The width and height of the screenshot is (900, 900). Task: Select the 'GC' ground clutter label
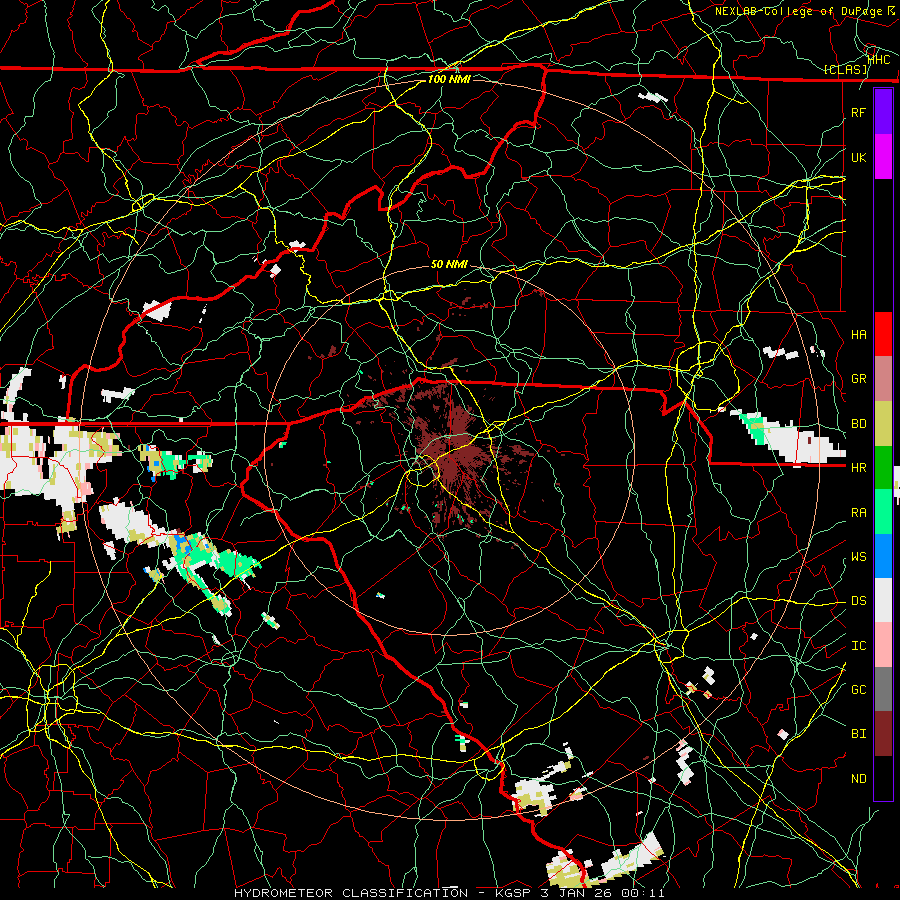[858, 689]
